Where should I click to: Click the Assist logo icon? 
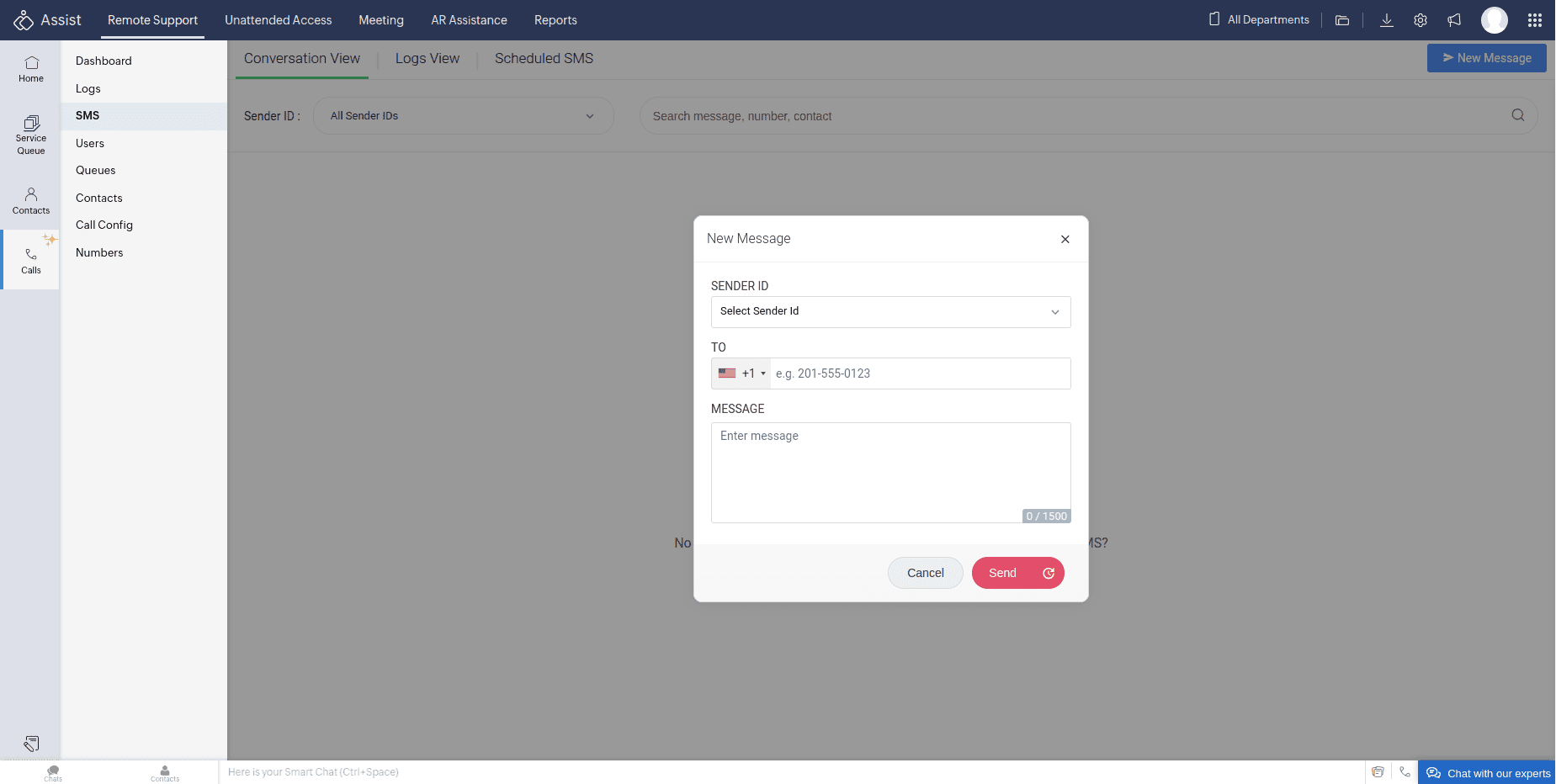24,20
